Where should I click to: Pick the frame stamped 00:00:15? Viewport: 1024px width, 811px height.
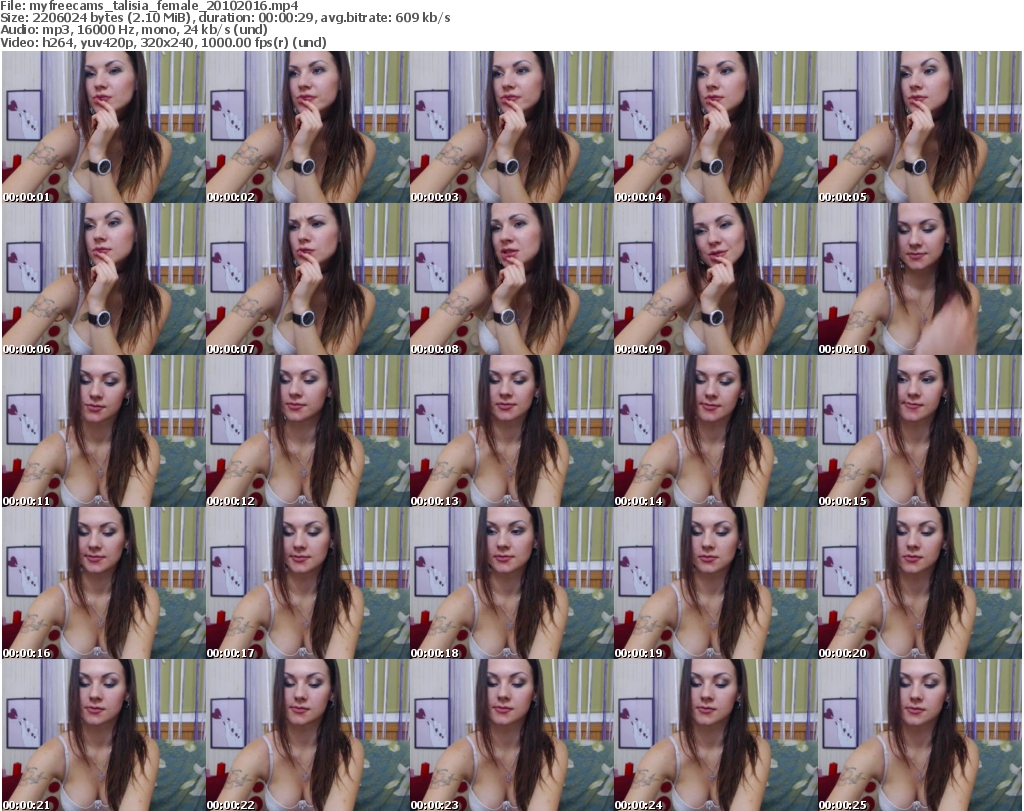(920, 432)
